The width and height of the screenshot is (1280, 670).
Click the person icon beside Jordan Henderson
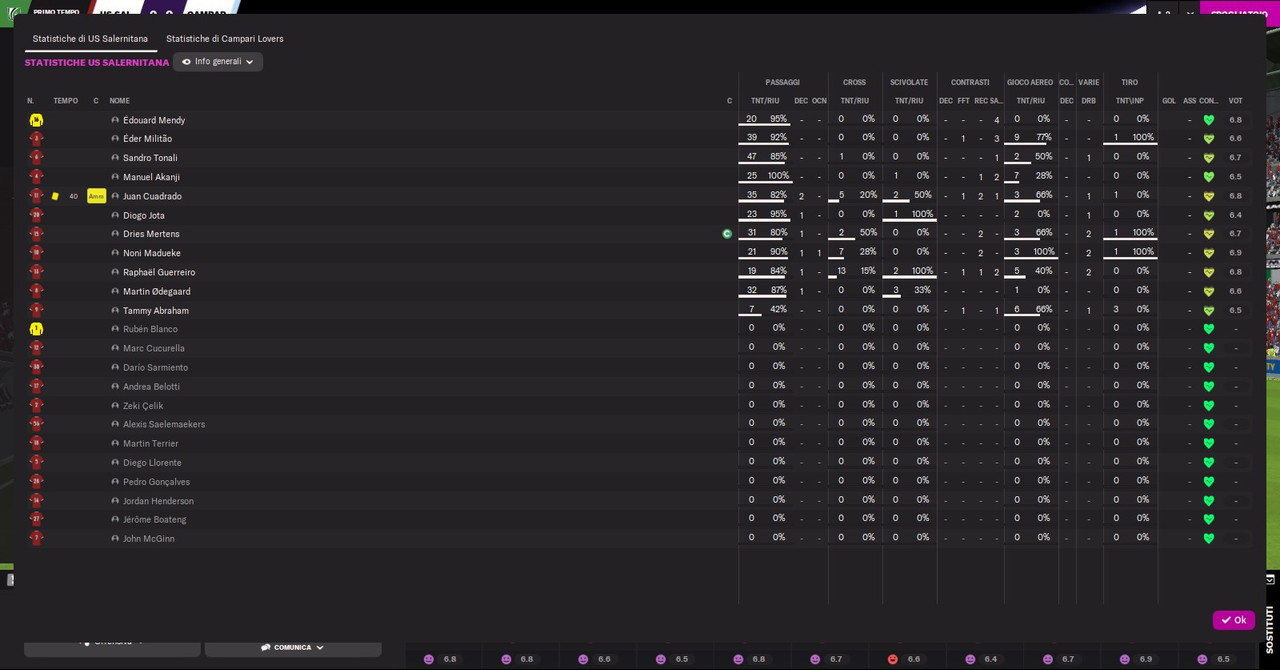(x=115, y=501)
